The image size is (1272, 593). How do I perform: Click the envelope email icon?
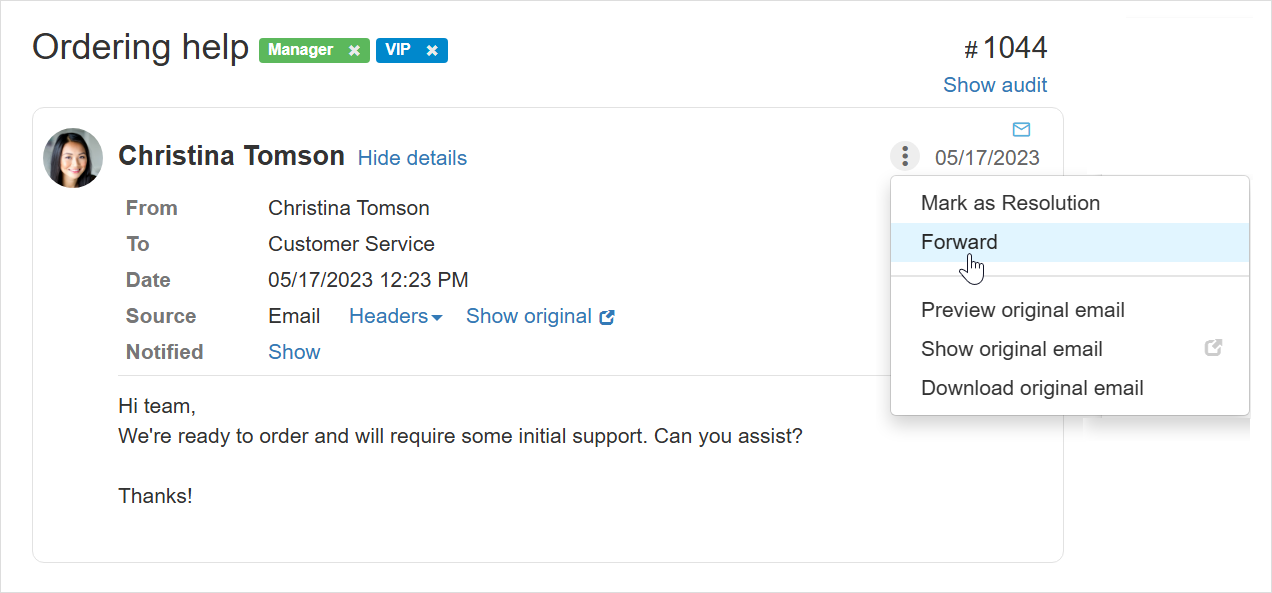(1021, 129)
